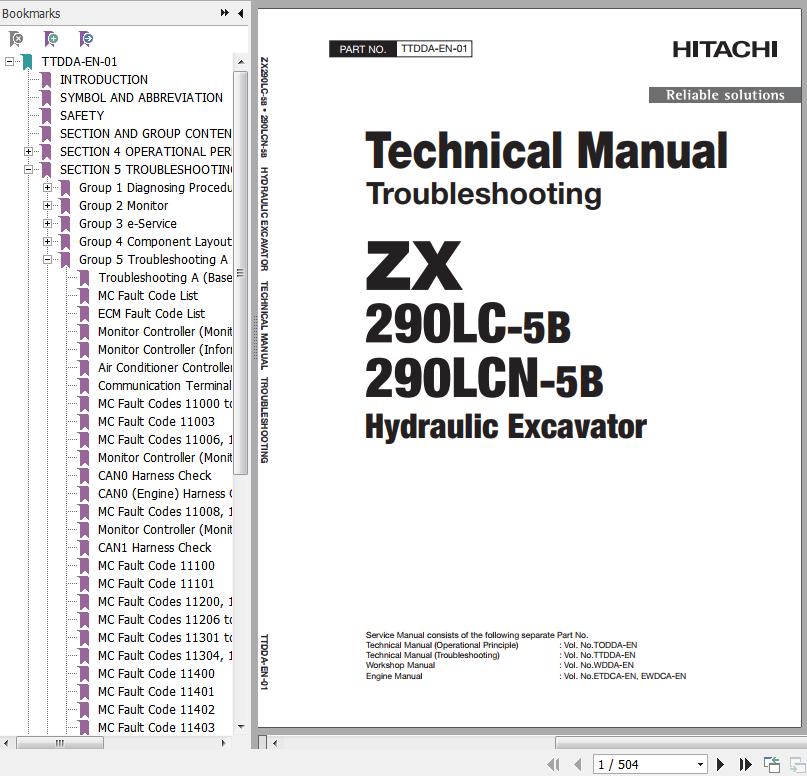
Task: Open MC Fault Code 11100 bookmark
Action: [156, 566]
